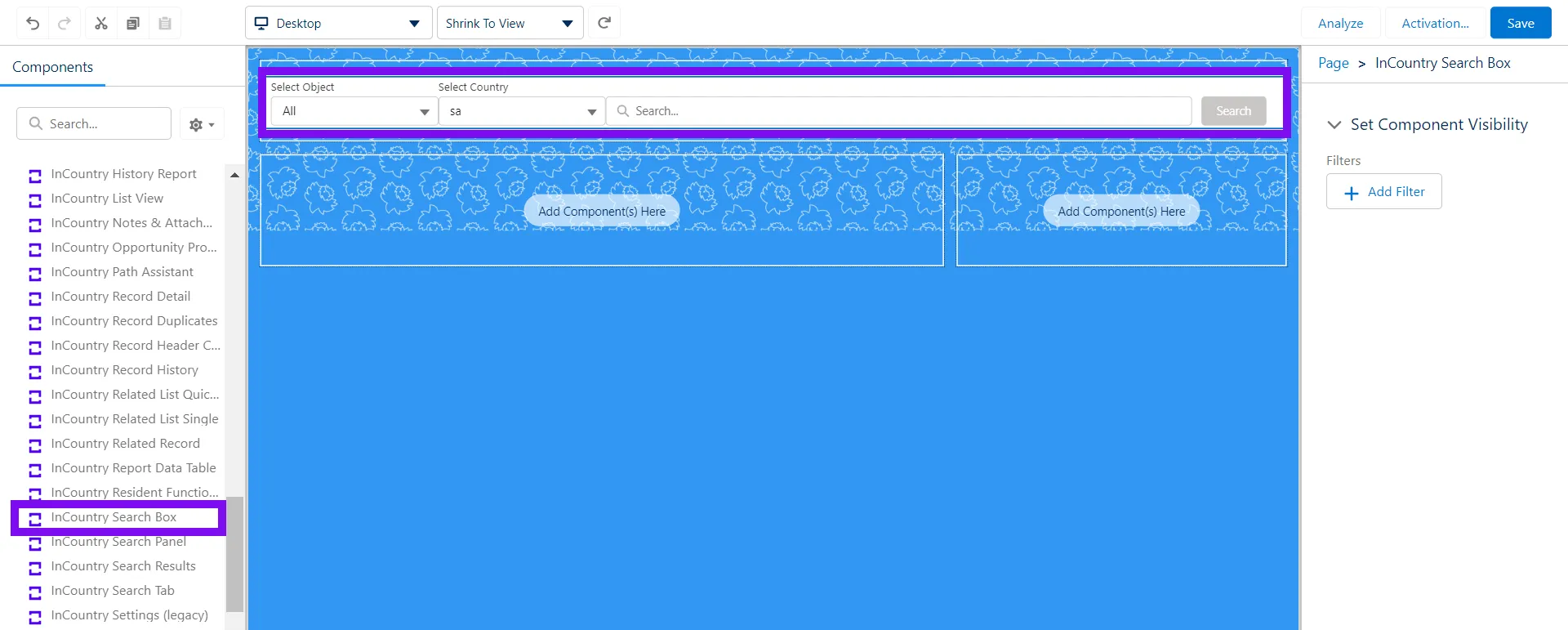Click the Paste clipboard icon

[x=165, y=24]
